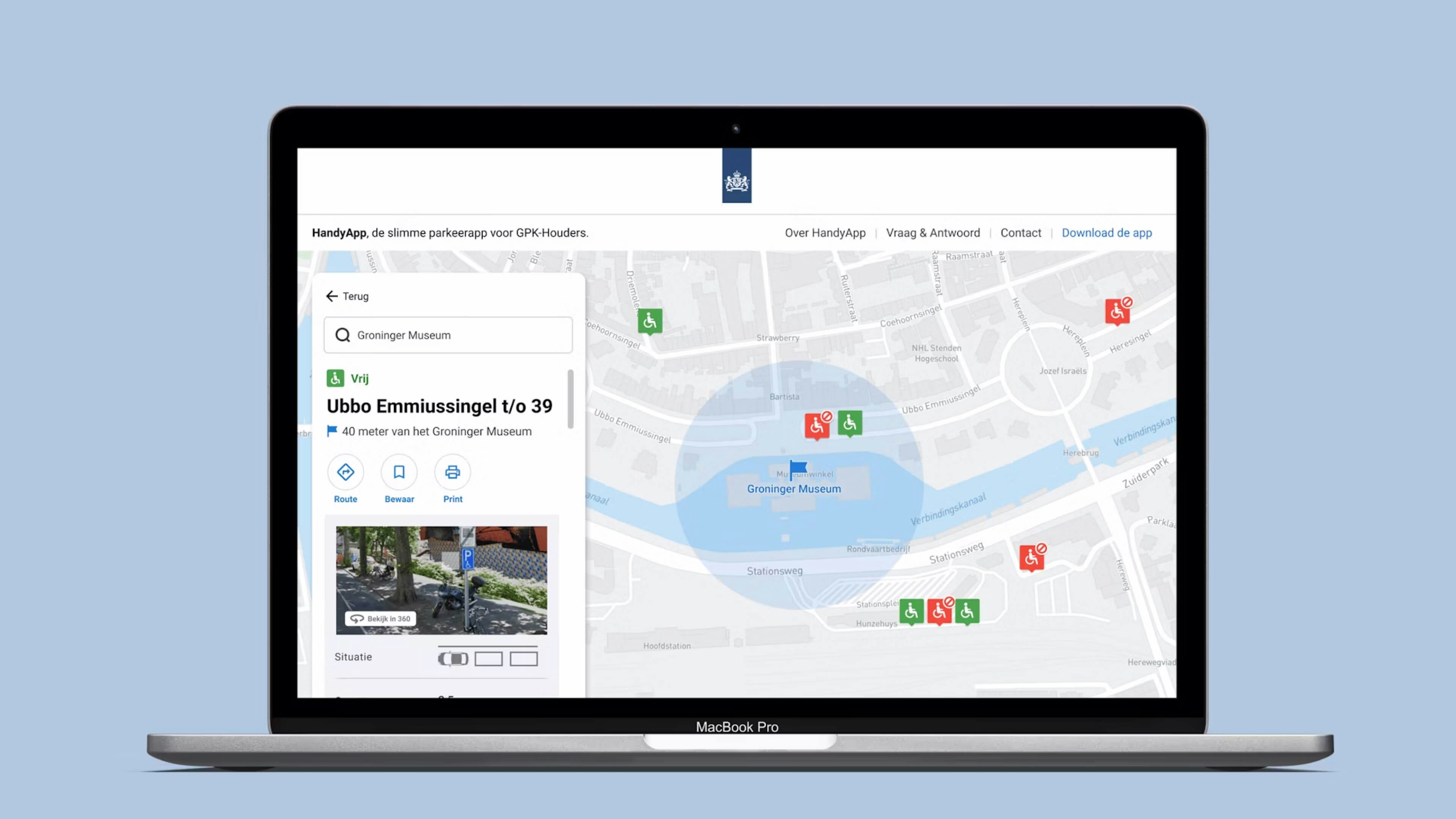Open Route directions icon
This screenshot has height=819, width=1456.
(345, 472)
